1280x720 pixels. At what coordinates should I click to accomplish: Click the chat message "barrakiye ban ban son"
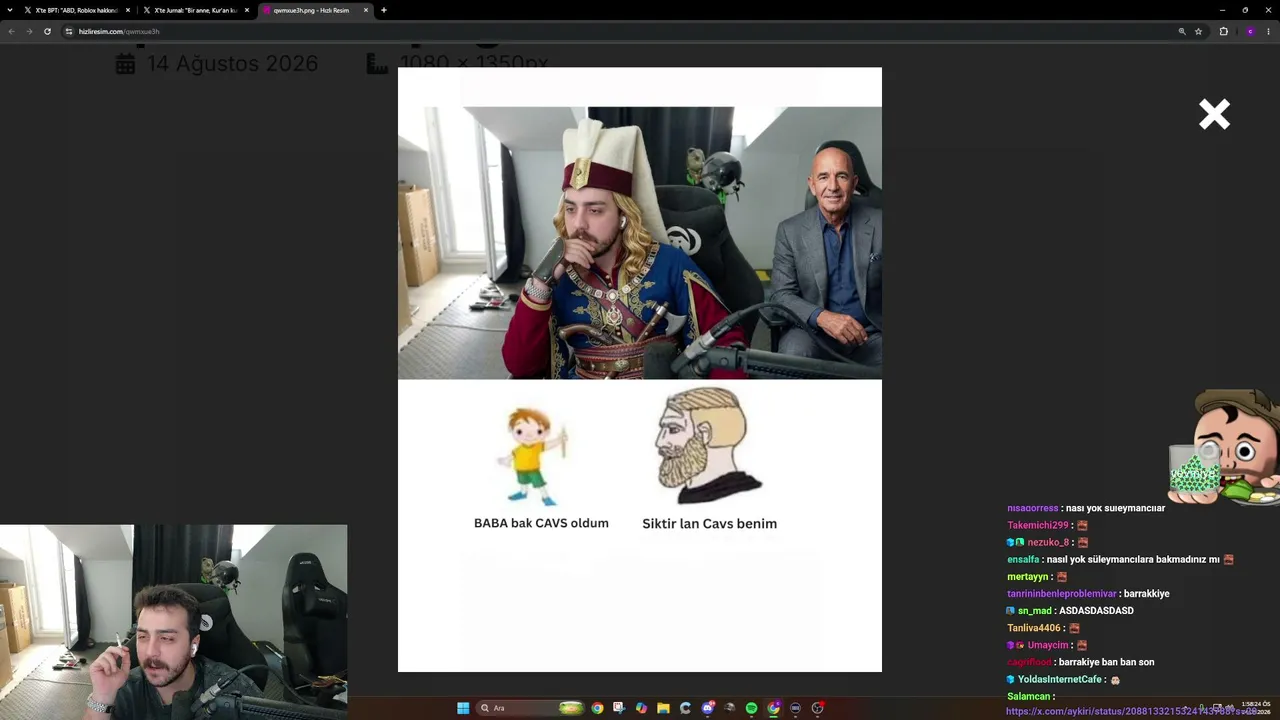pos(1107,662)
